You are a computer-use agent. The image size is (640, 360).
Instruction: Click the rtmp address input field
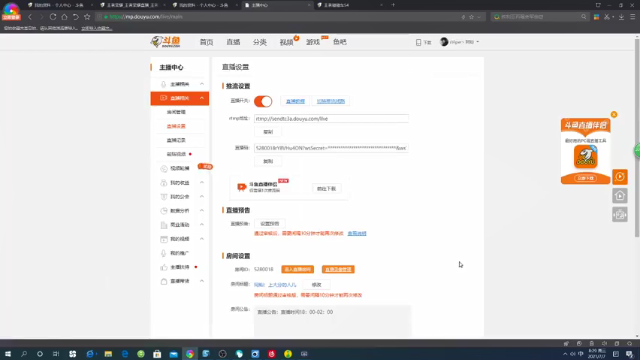click(331, 119)
